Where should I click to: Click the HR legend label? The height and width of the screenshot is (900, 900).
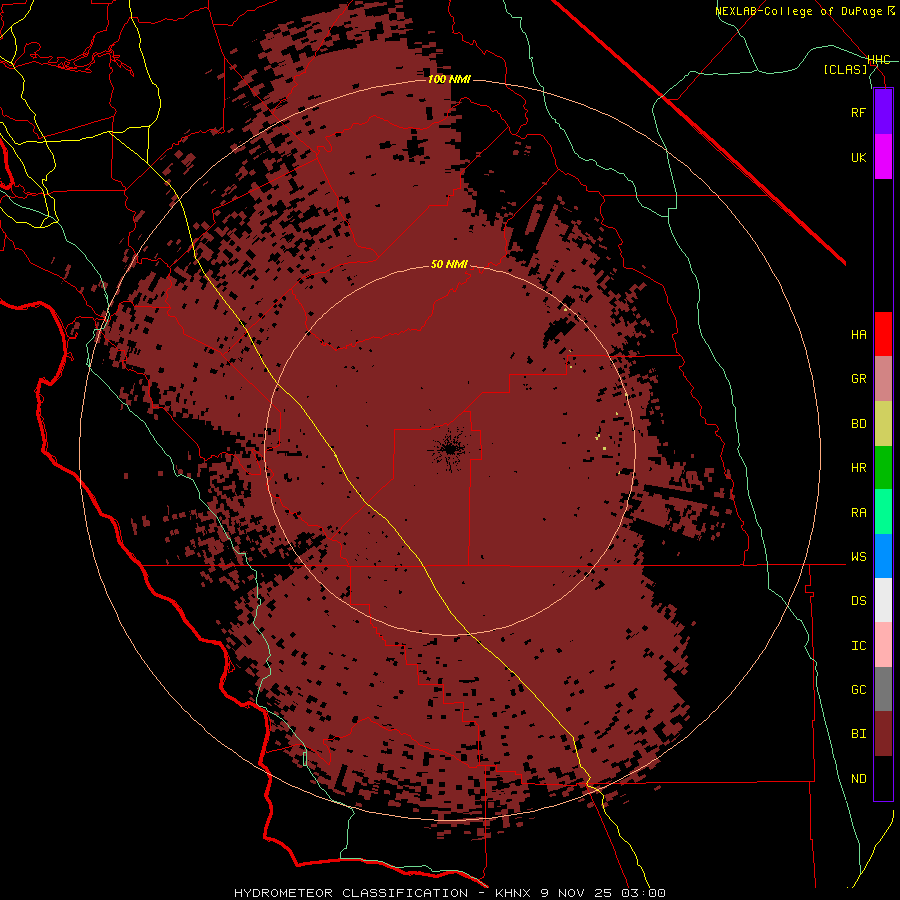[859, 468]
